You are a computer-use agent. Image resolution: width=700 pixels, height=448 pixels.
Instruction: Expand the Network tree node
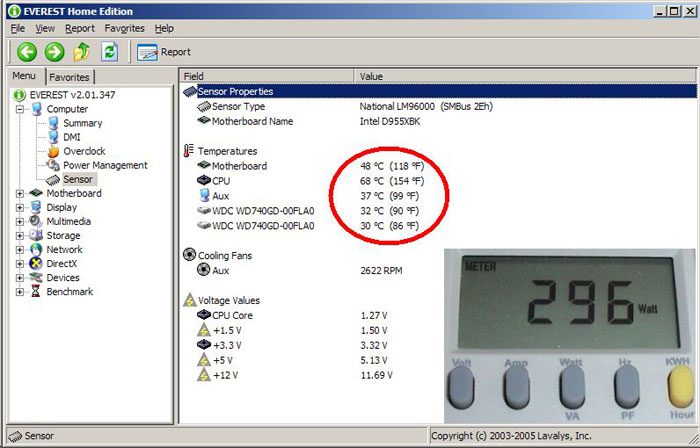(20, 249)
